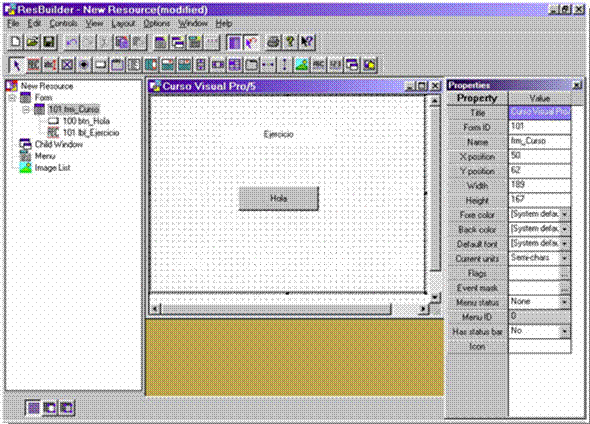The height and width of the screenshot is (424, 590).
Task: Click the New file toolbar icon
Action: click(x=15, y=42)
